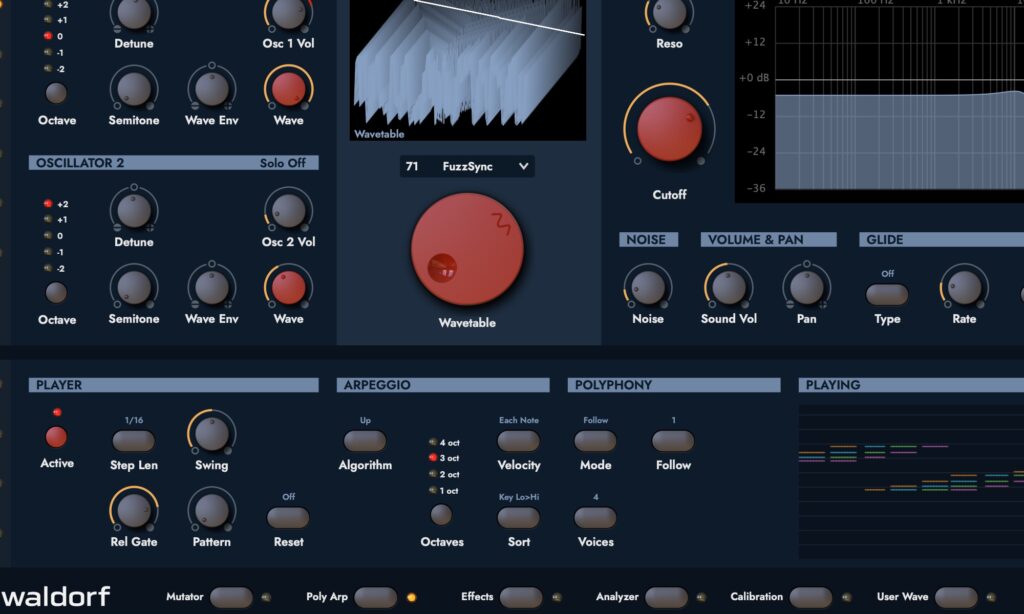Click the Oscillator 1 Wave Env knob
Image resolution: width=1024 pixels, height=614 pixels.
coord(212,89)
